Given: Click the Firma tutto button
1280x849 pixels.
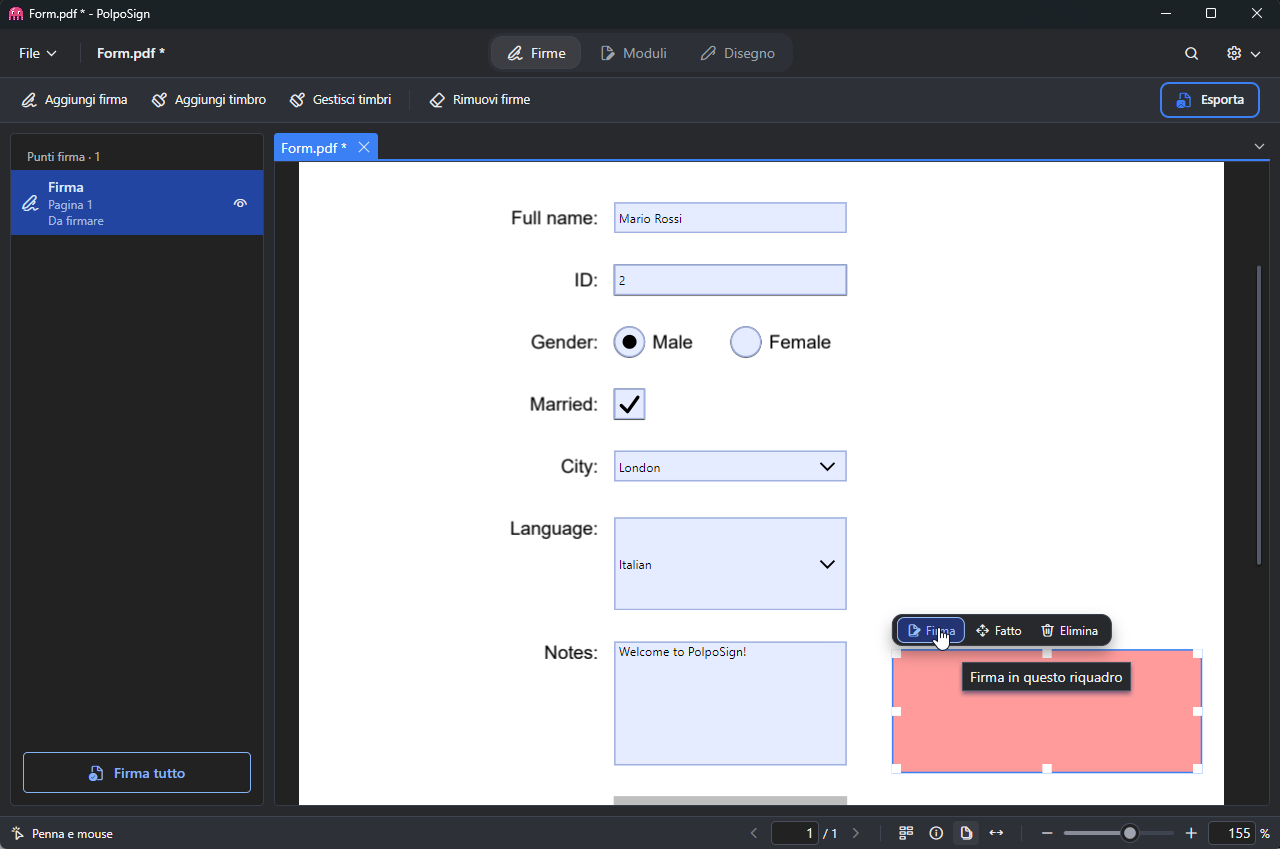Looking at the screenshot, I should tap(137, 773).
